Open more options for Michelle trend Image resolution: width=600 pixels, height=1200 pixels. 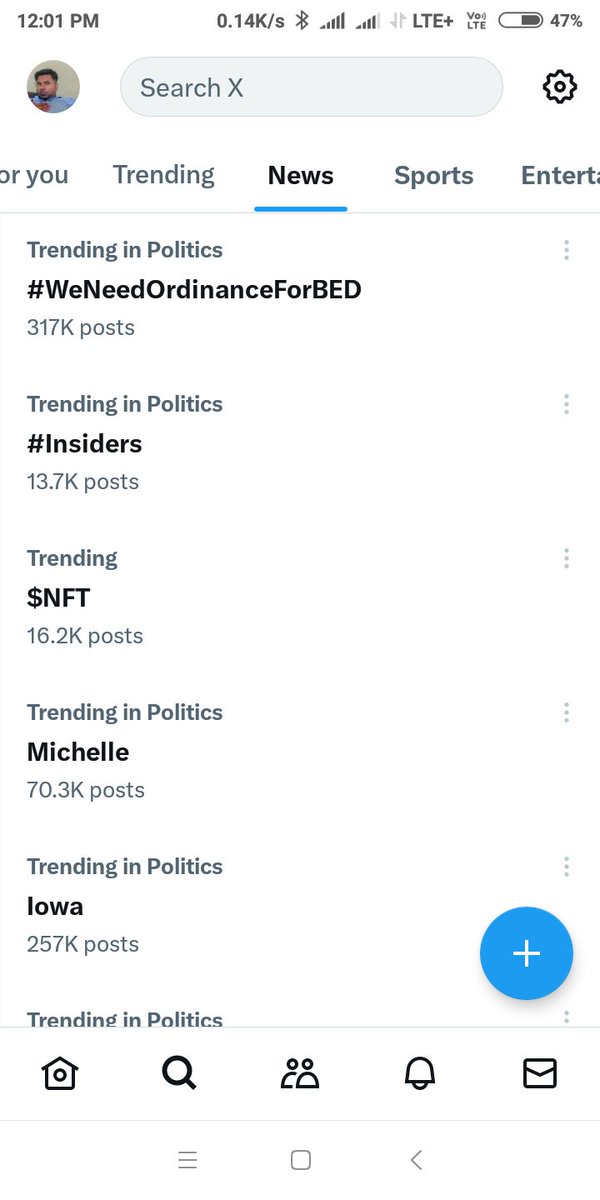click(x=566, y=712)
